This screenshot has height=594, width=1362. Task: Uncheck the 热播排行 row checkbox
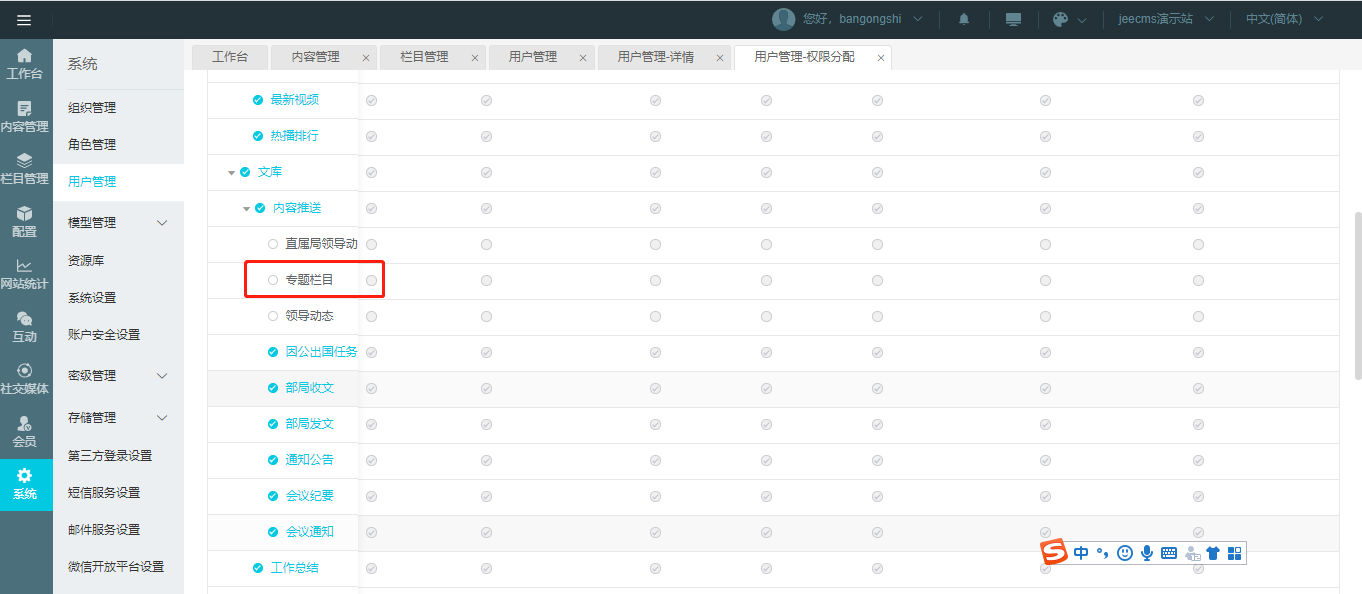click(258, 136)
